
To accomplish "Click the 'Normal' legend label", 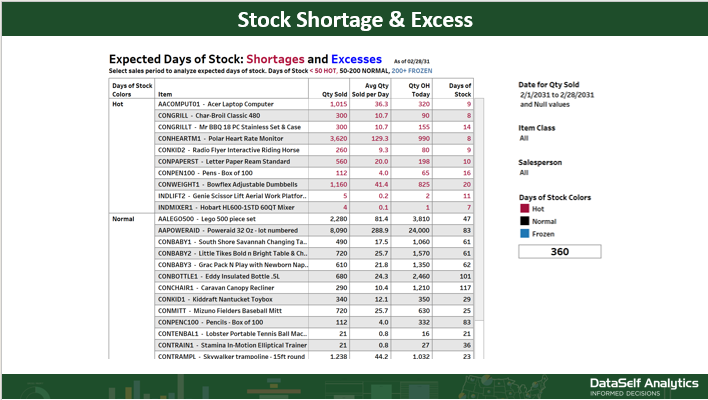I will 544,221.
